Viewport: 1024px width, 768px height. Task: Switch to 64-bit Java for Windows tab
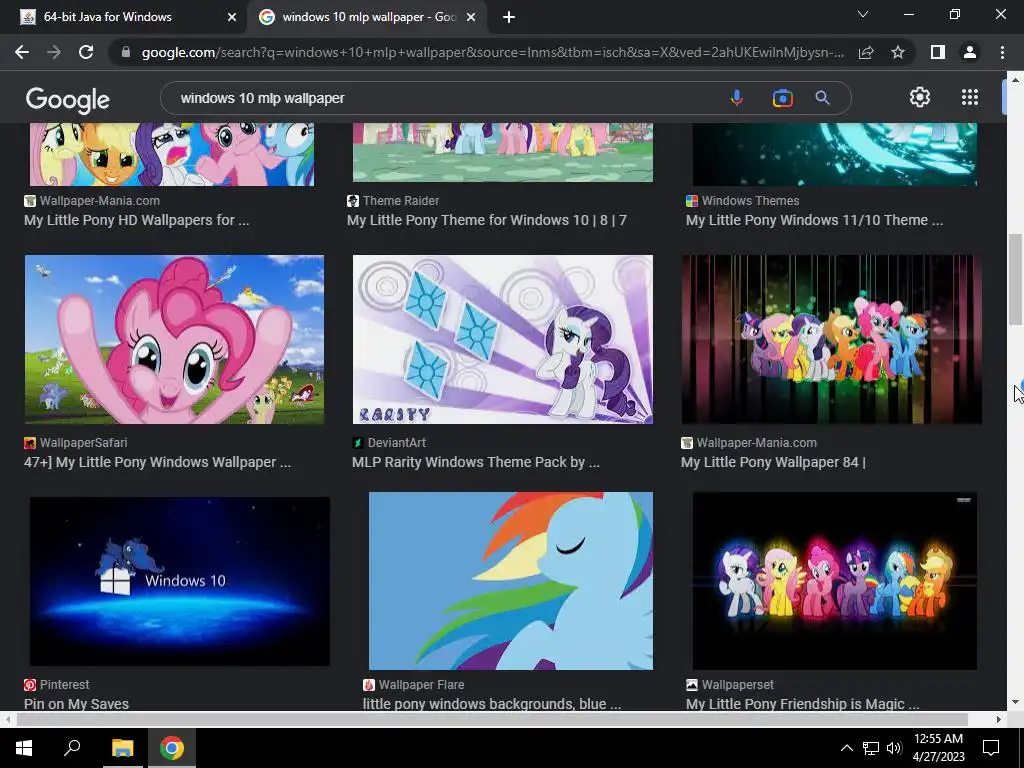124,17
